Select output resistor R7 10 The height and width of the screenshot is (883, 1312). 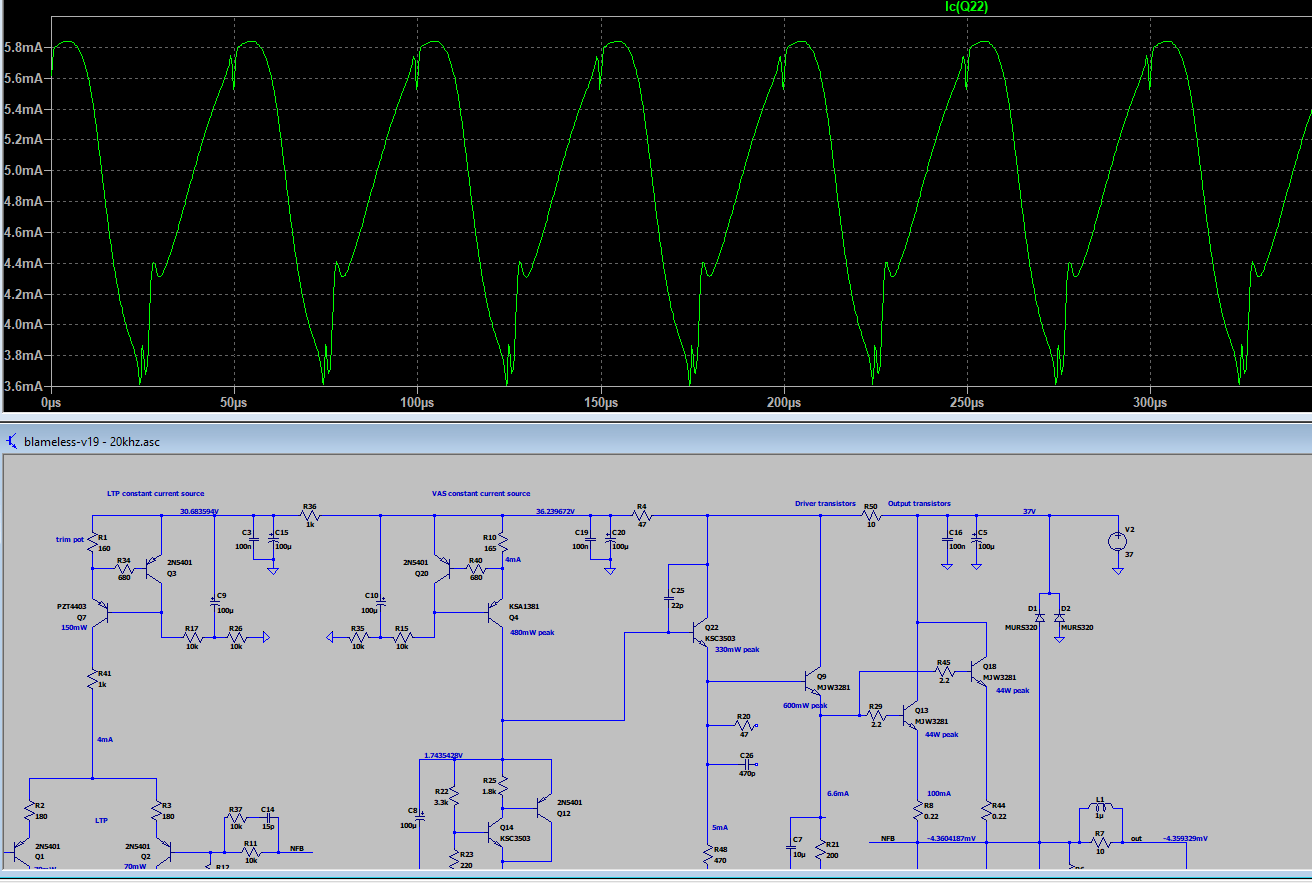1100,841
